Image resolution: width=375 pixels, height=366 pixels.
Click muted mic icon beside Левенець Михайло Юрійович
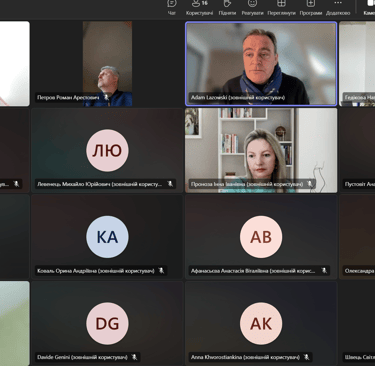170,184
